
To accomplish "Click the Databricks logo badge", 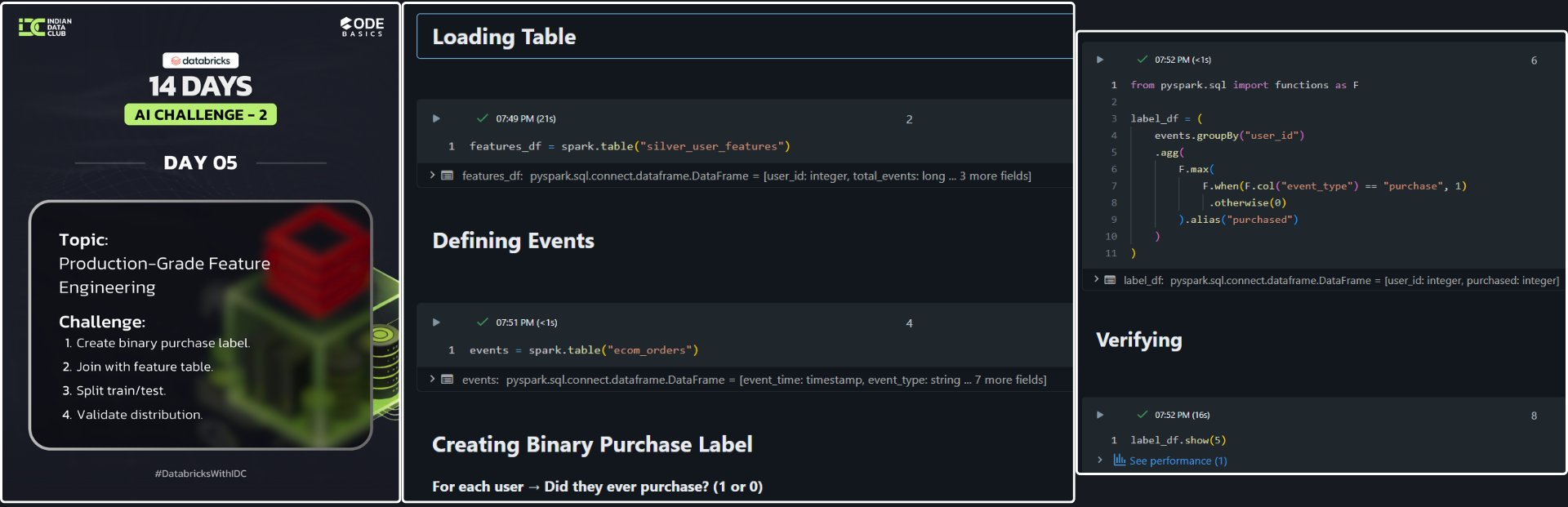I will click(201, 60).
